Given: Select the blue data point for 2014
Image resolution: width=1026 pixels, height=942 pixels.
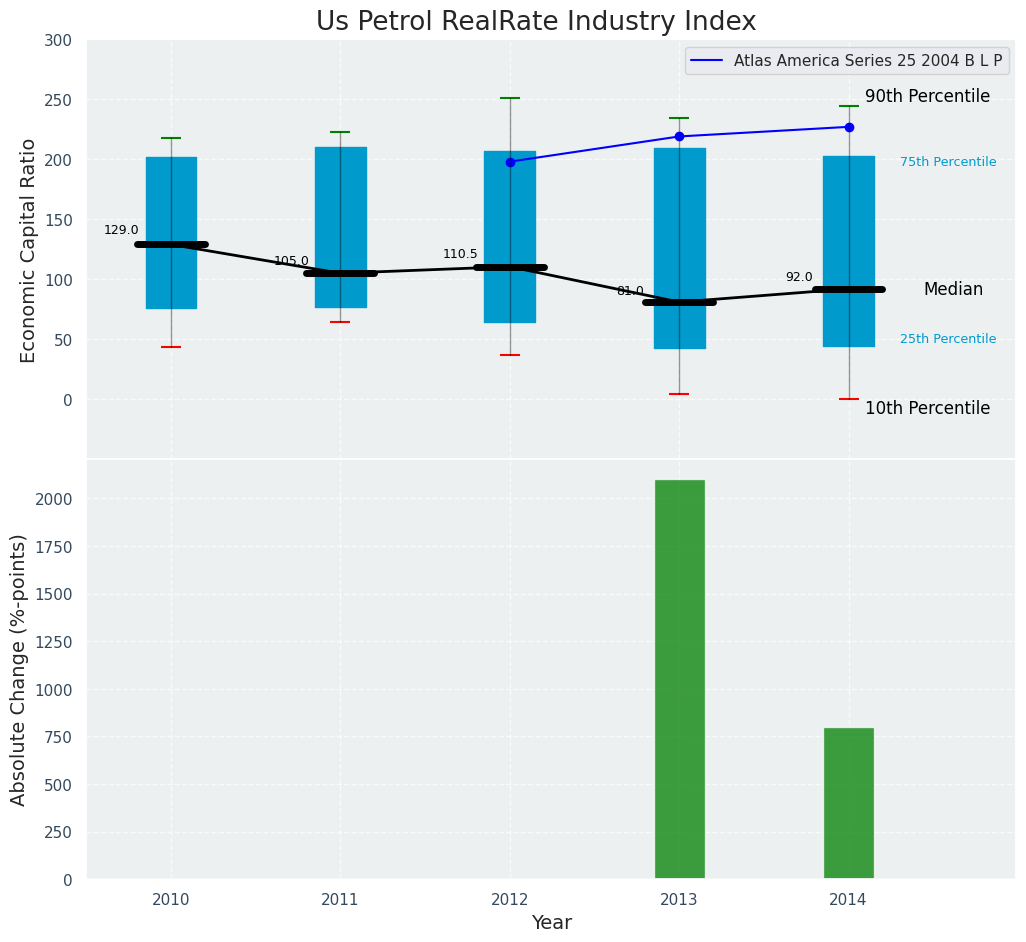Looking at the screenshot, I should point(849,127).
